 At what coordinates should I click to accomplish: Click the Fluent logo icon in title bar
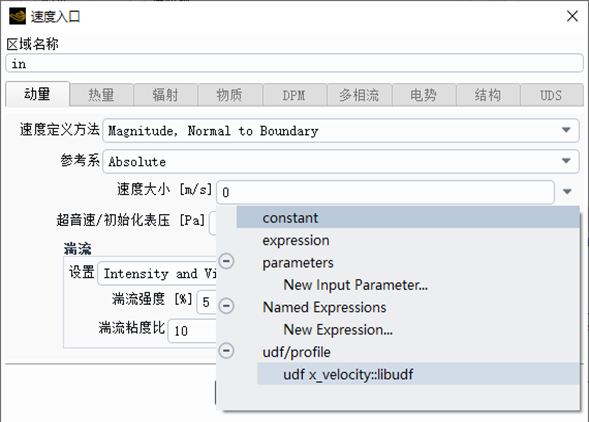click(x=17, y=16)
